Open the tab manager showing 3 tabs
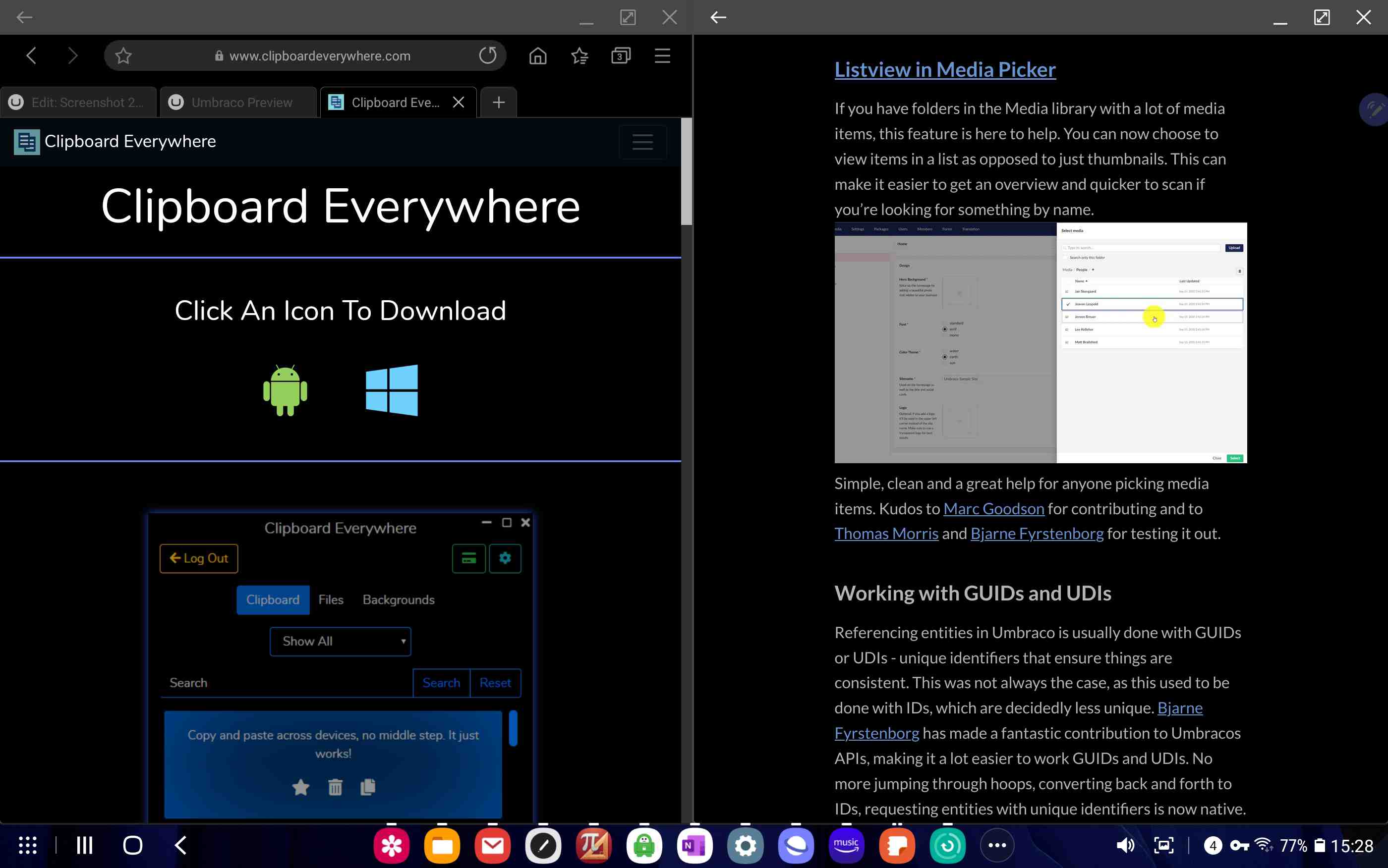 [621, 55]
